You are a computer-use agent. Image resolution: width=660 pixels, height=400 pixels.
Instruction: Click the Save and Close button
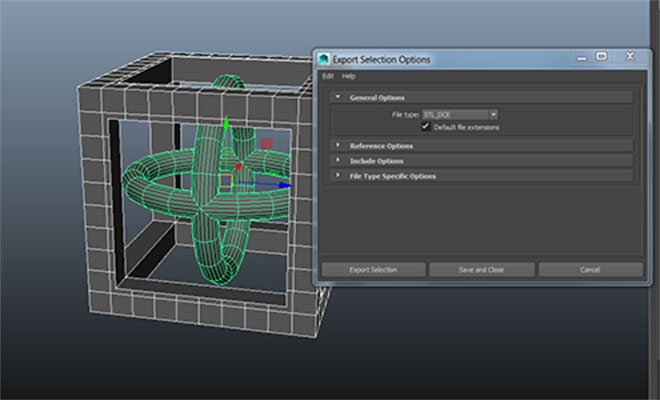[x=482, y=269]
